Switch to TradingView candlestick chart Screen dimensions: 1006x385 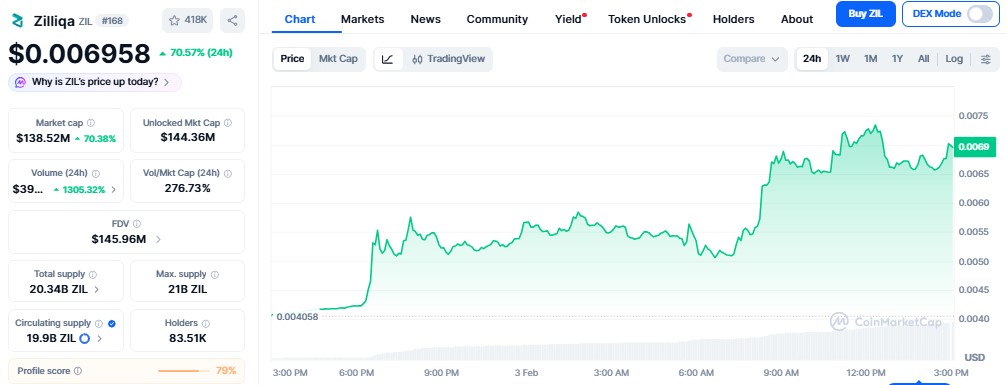click(448, 59)
